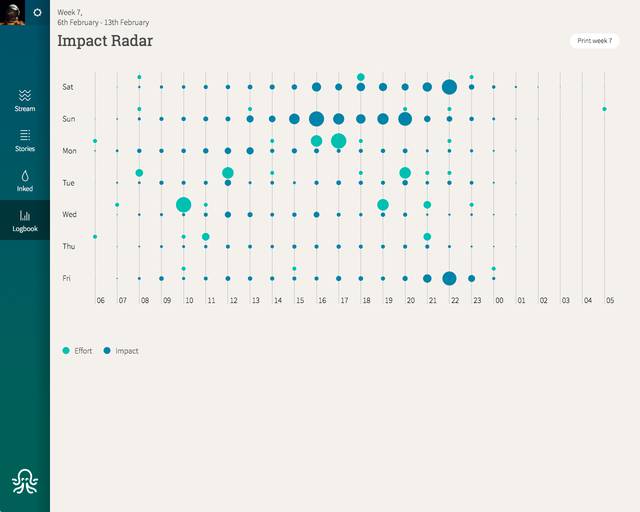Click Print week 7 button
This screenshot has width=640, height=512.
click(x=594, y=41)
